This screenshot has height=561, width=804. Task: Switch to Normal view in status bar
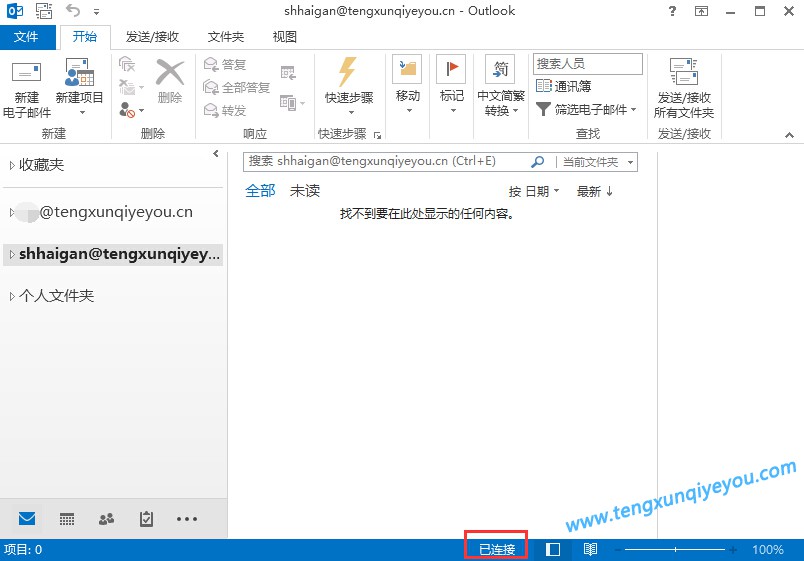[x=553, y=550]
